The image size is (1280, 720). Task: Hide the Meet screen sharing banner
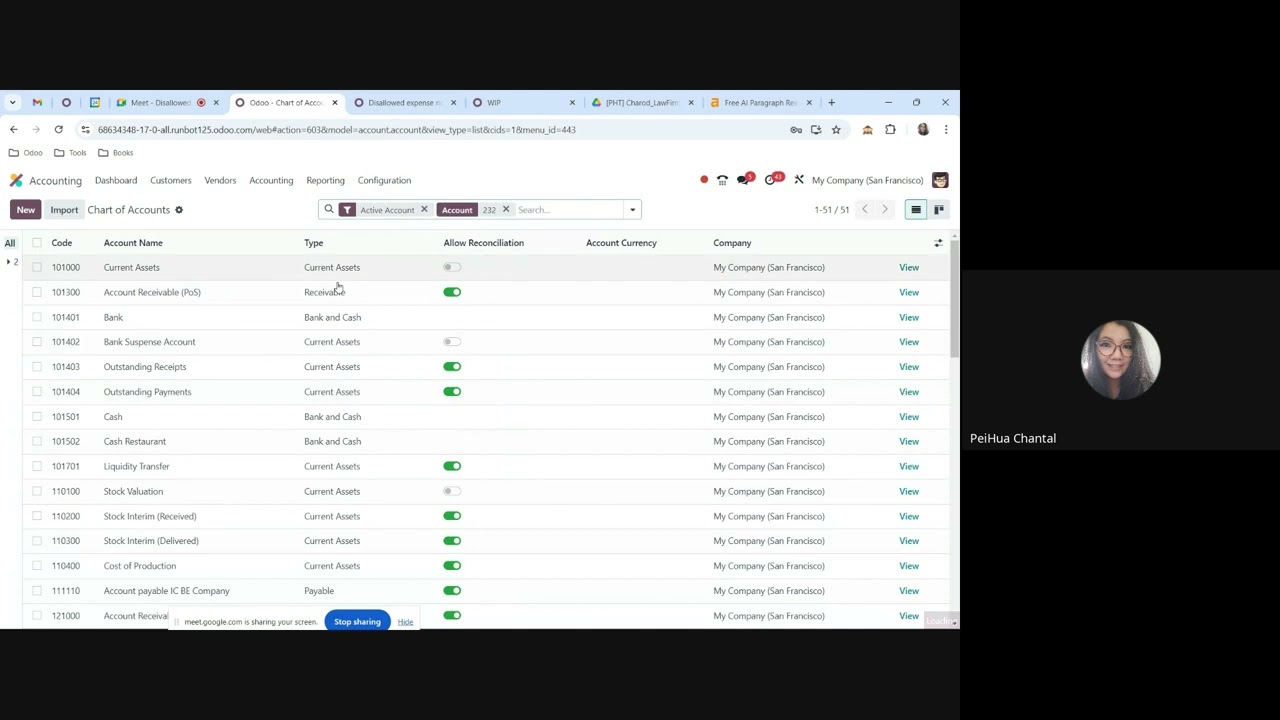(405, 622)
